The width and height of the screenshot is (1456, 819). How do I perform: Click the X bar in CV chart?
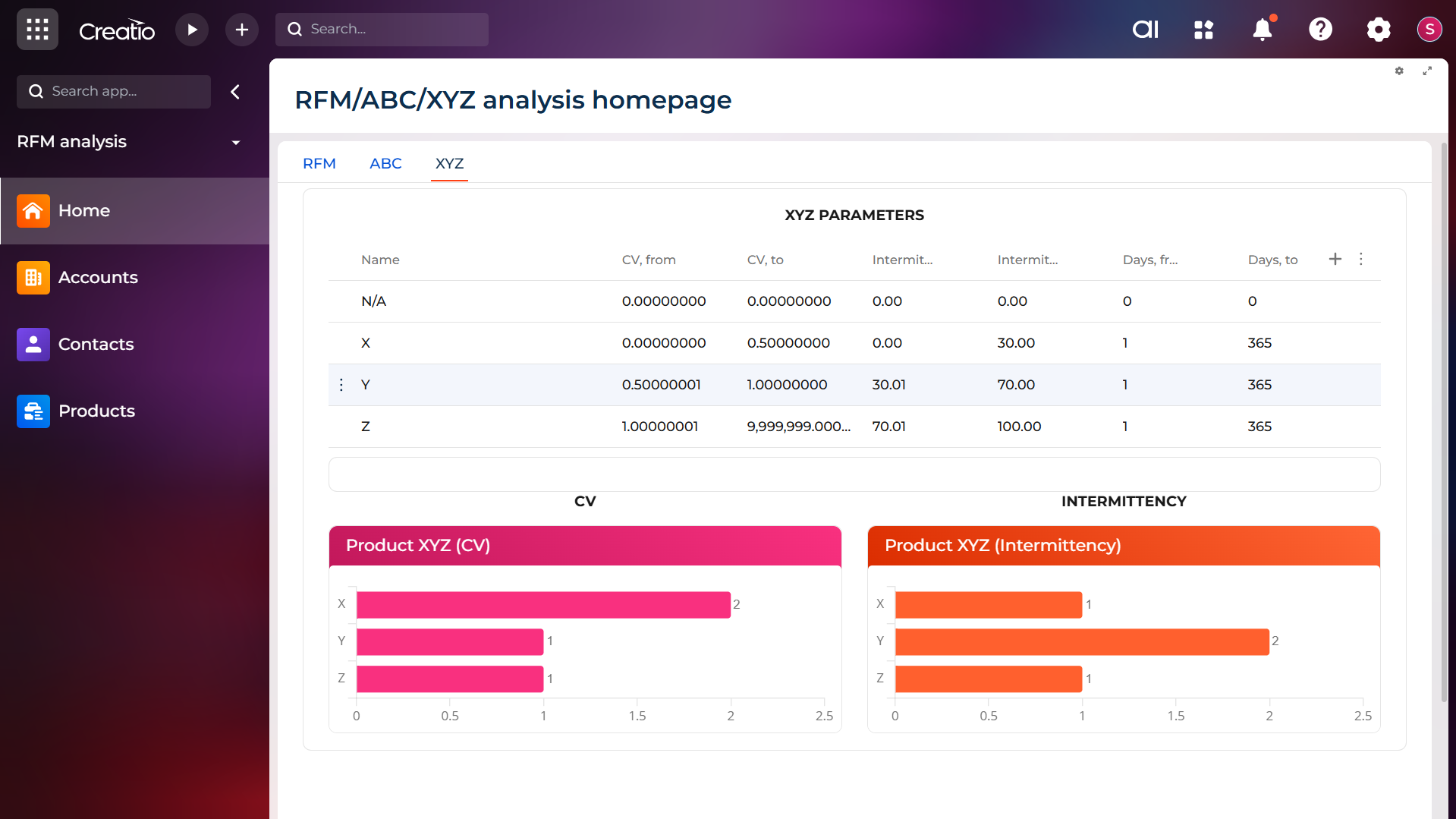543,605
